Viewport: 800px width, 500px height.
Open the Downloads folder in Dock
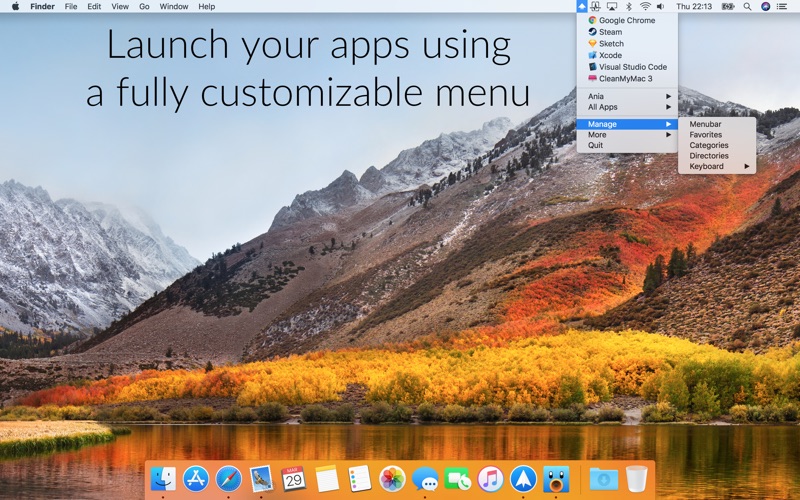604,479
